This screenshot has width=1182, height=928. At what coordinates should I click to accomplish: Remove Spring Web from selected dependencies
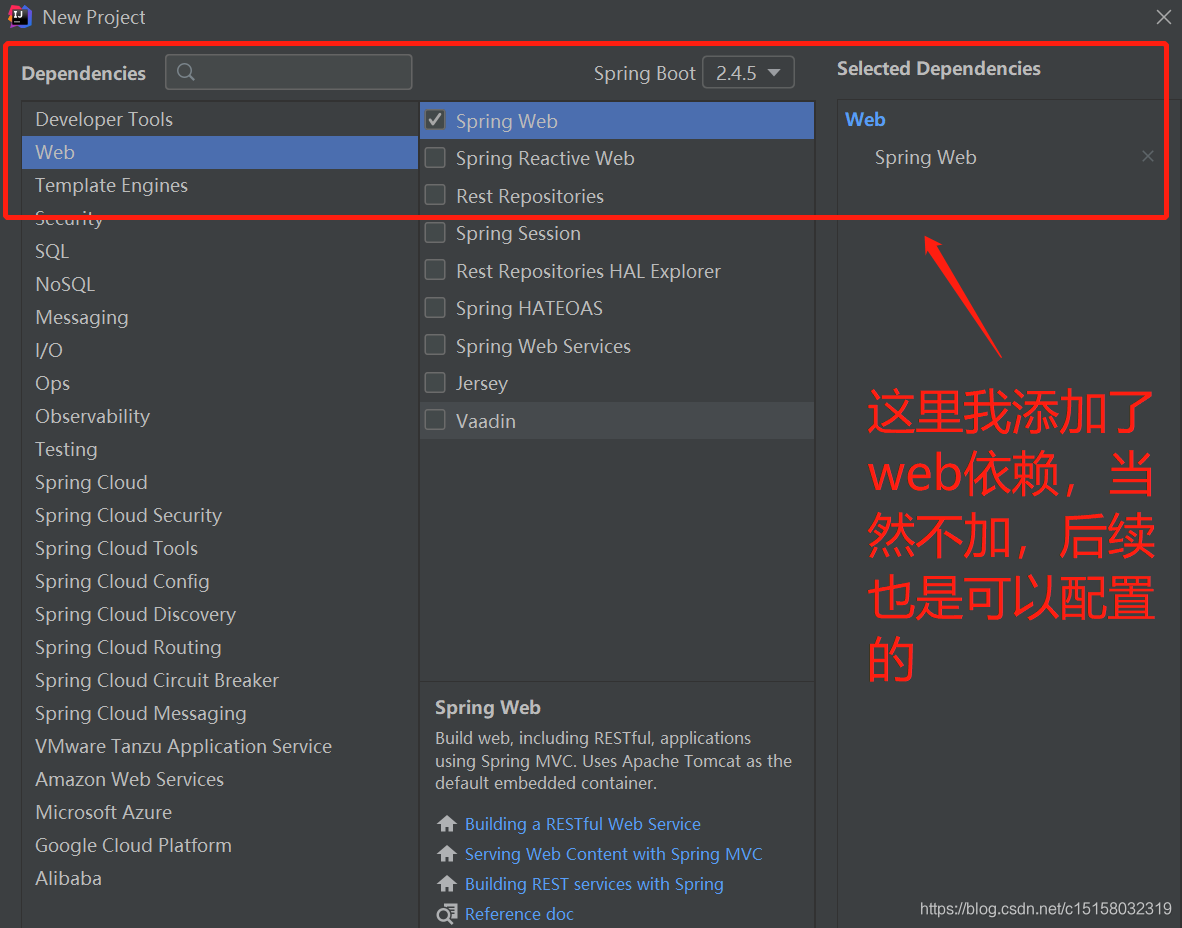1147,156
